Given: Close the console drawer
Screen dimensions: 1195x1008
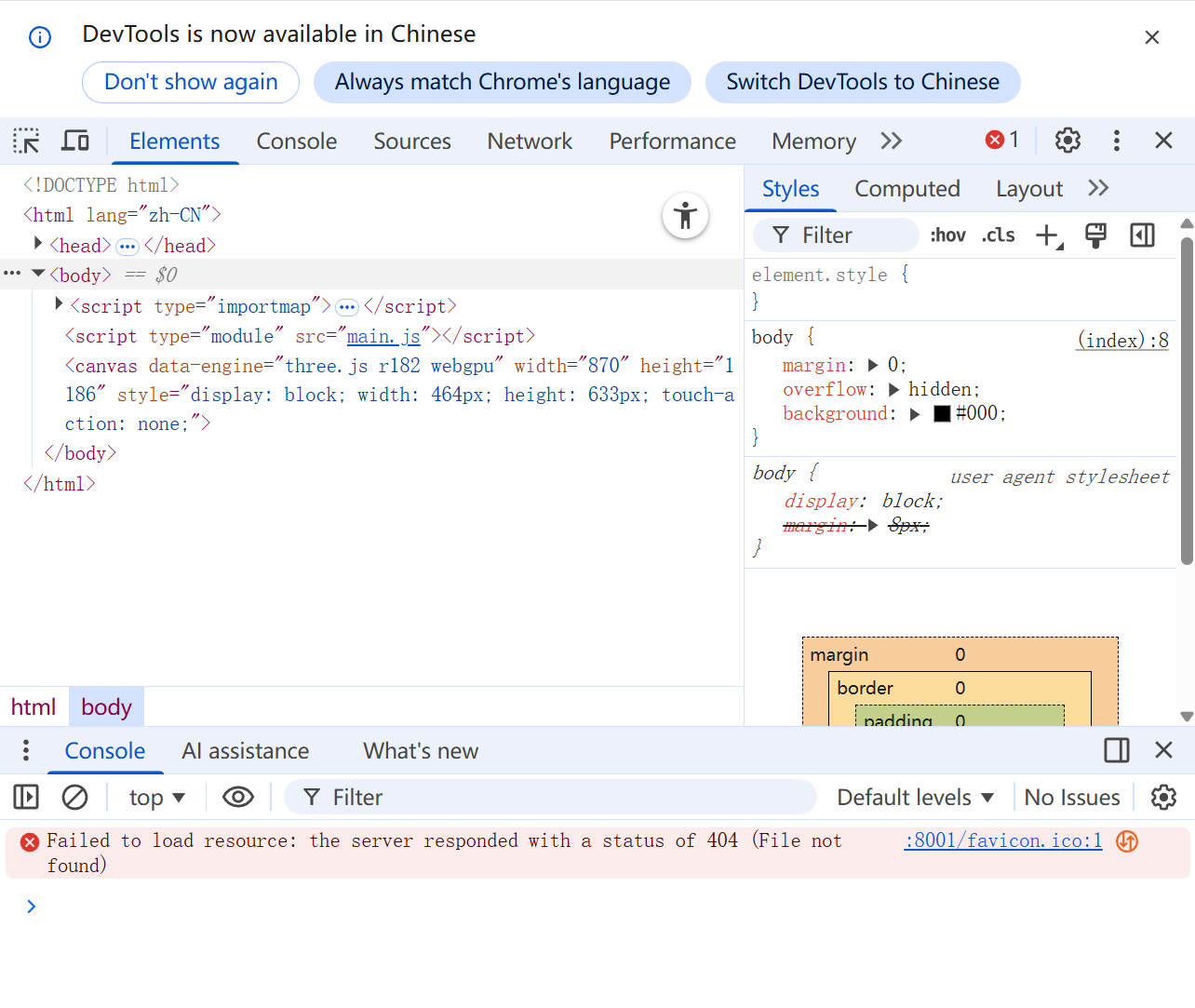Looking at the screenshot, I should click(1163, 750).
